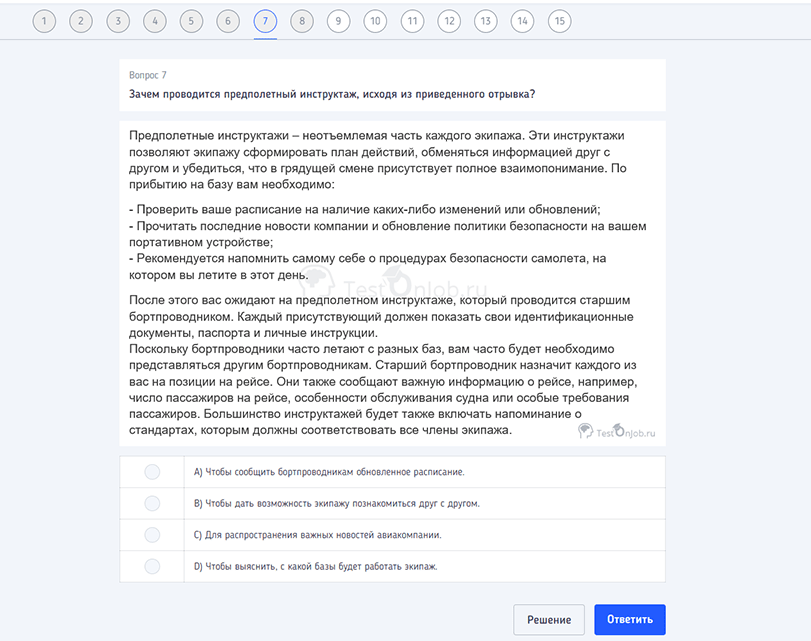Jump to question 2 circle

coord(81,21)
